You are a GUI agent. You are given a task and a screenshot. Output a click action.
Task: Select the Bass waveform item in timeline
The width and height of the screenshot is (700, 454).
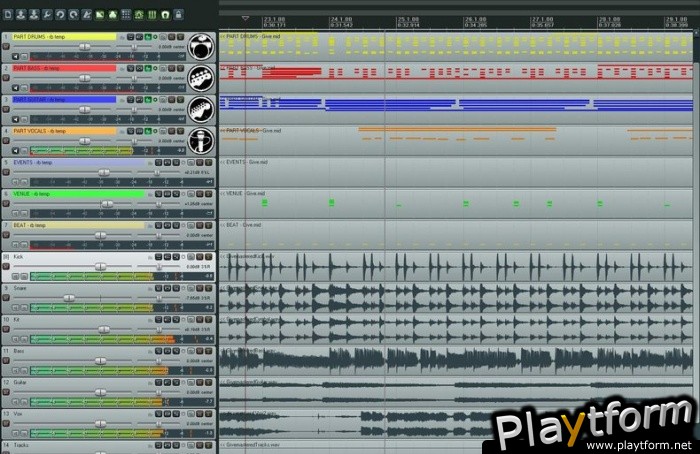point(455,360)
